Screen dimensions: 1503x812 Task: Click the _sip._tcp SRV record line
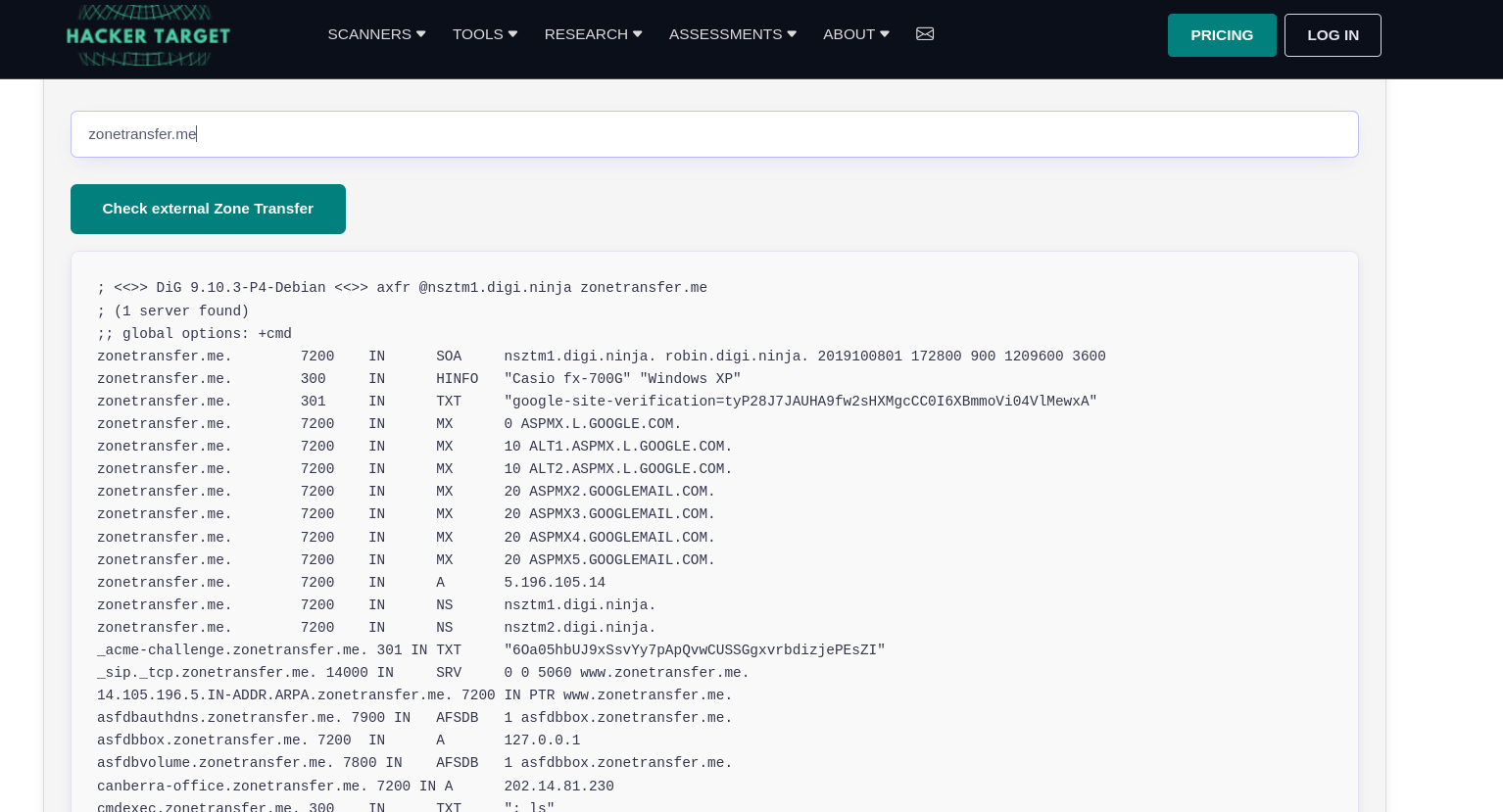point(422,673)
